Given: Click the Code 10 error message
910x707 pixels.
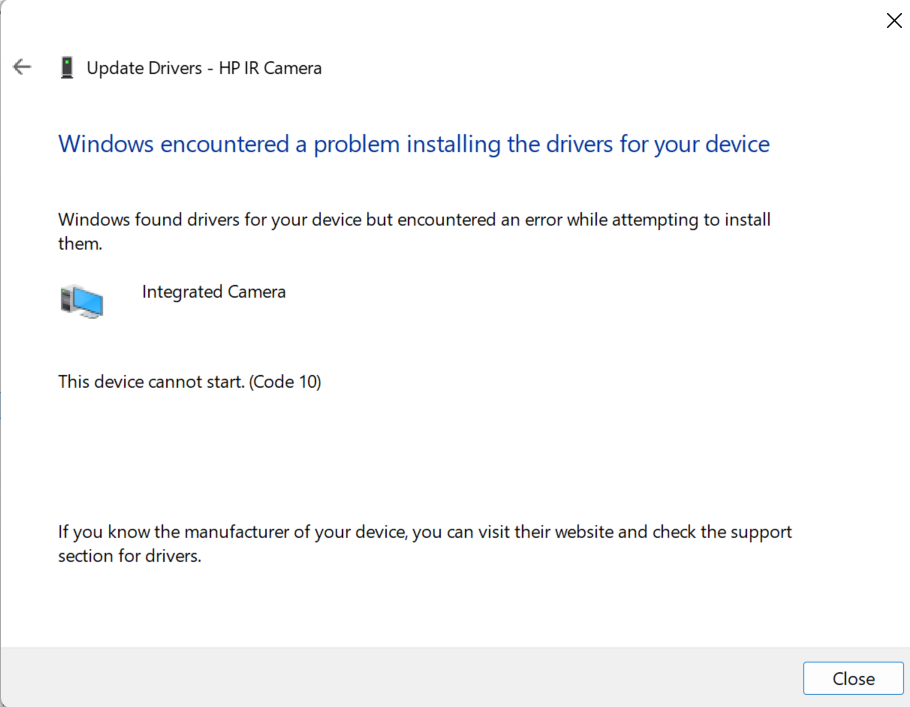Looking at the screenshot, I should pos(189,381).
